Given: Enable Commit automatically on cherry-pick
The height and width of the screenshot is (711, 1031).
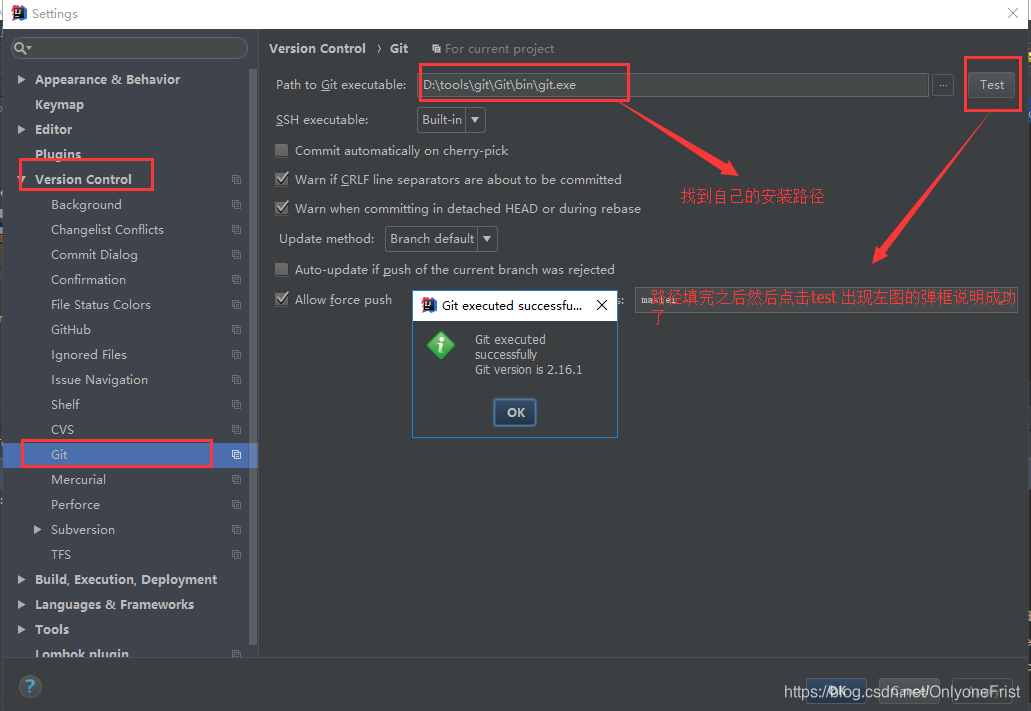Looking at the screenshot, I should pyautogui.click(x=281, y=151).
